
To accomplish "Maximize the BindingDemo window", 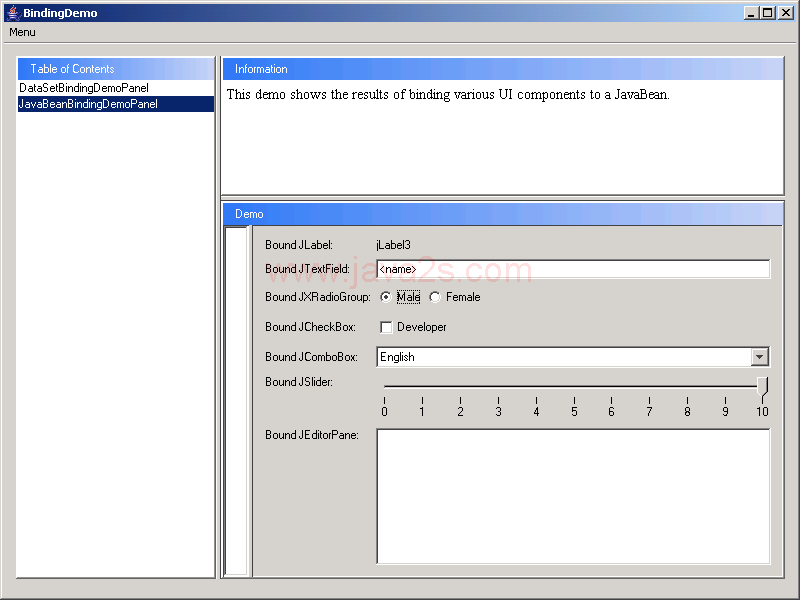I will (767, 13).
